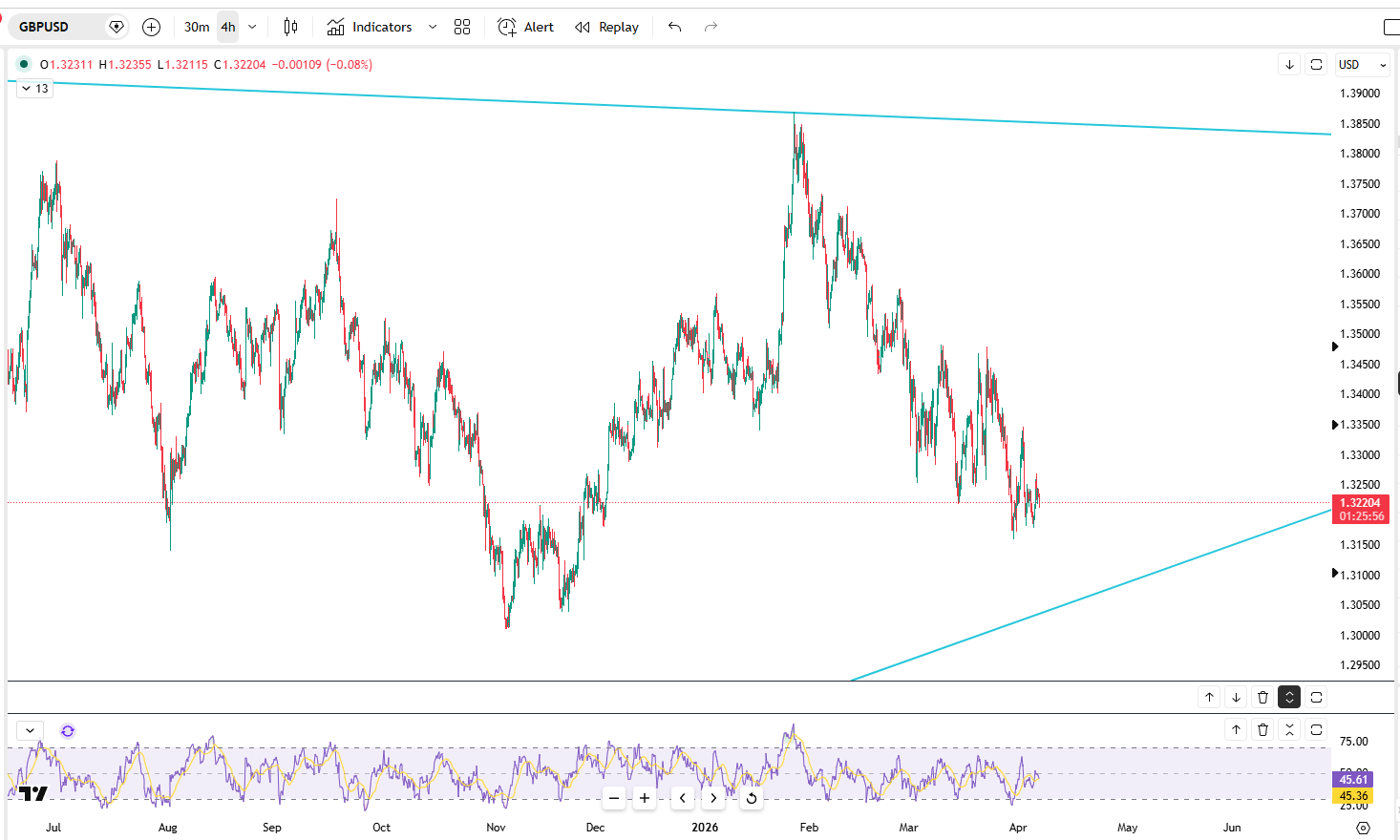Select the 30m timeframe
The image size is (1400, 840).
click(197, 27)
